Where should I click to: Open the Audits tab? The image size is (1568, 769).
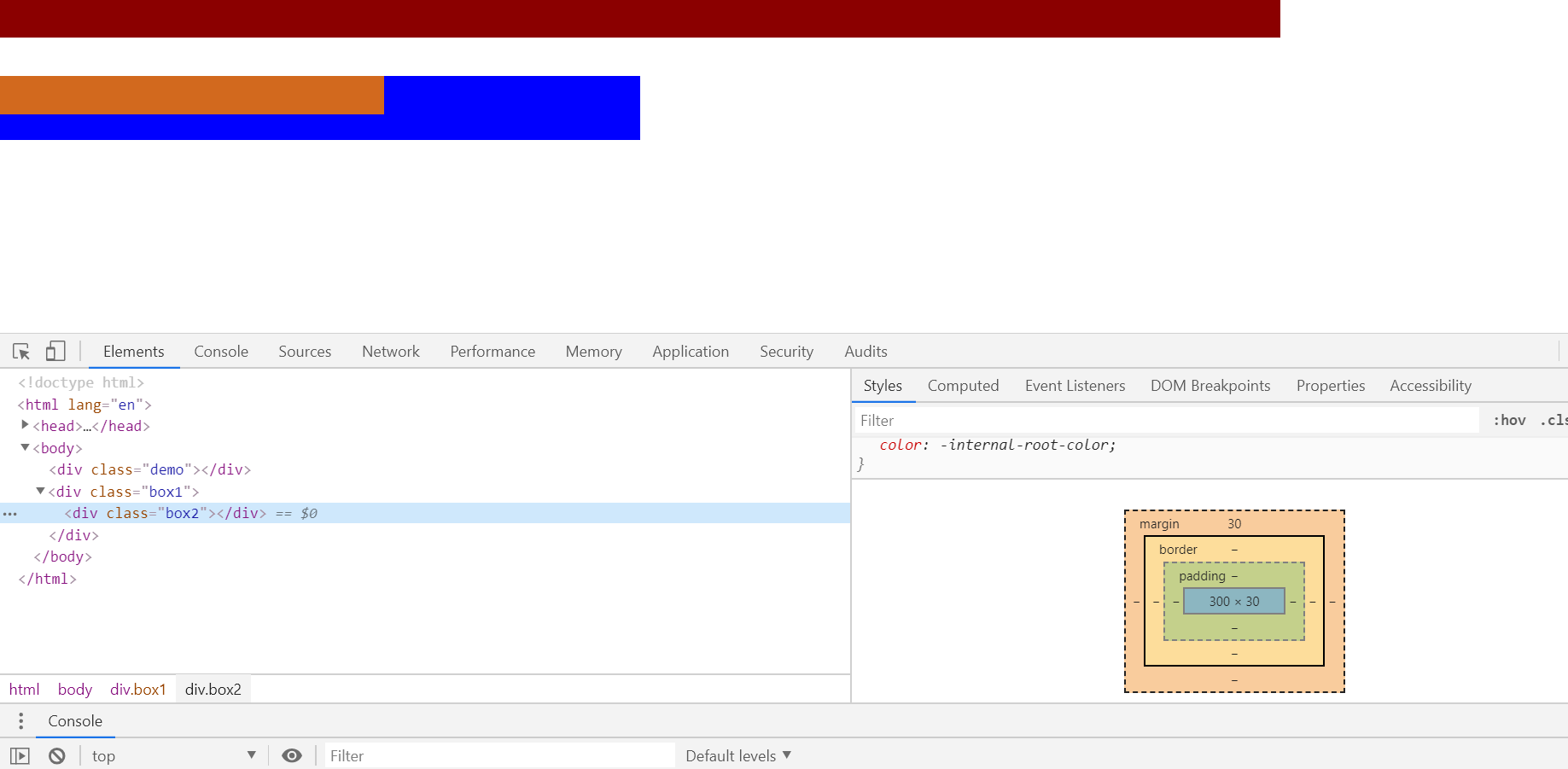(x=866, y=352)
